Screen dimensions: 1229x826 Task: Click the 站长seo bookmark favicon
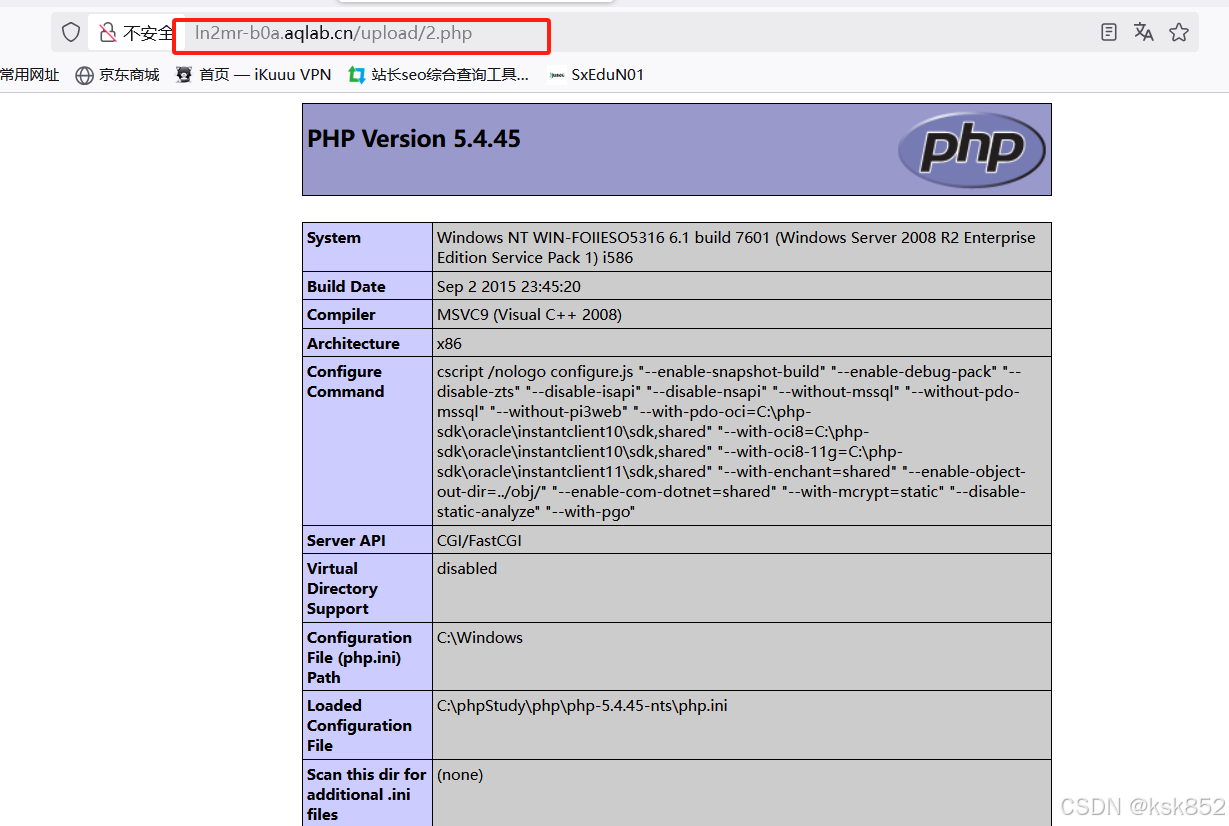point(356,75)
